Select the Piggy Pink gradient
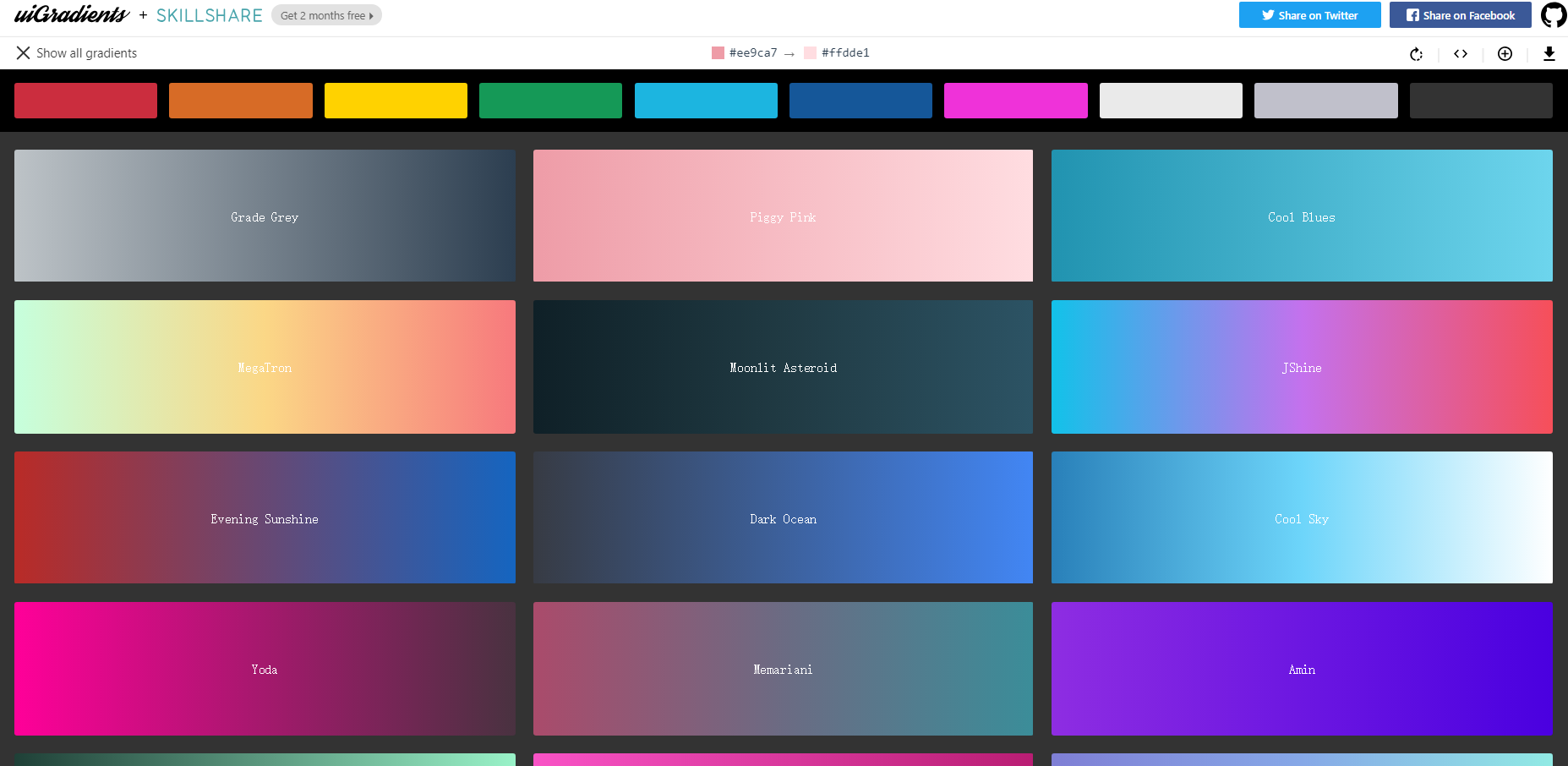This screenshot has width=1568, height=766. click(783, 216)
